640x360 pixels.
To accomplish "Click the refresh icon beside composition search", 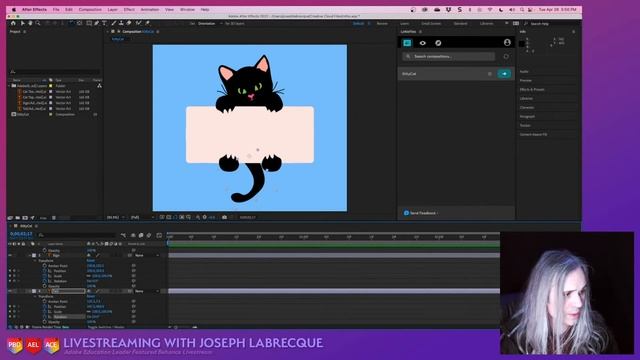I will pos(506,56).
